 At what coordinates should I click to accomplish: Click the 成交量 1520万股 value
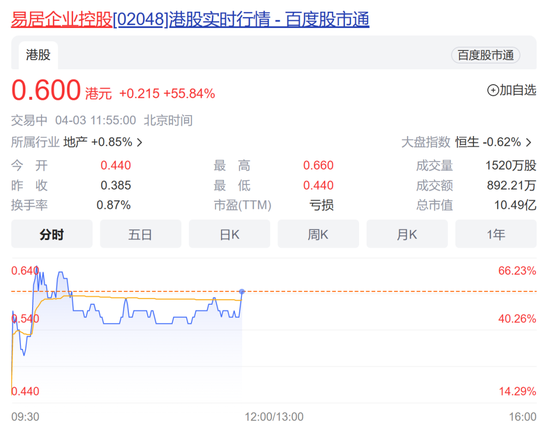(x=511, y=165)
